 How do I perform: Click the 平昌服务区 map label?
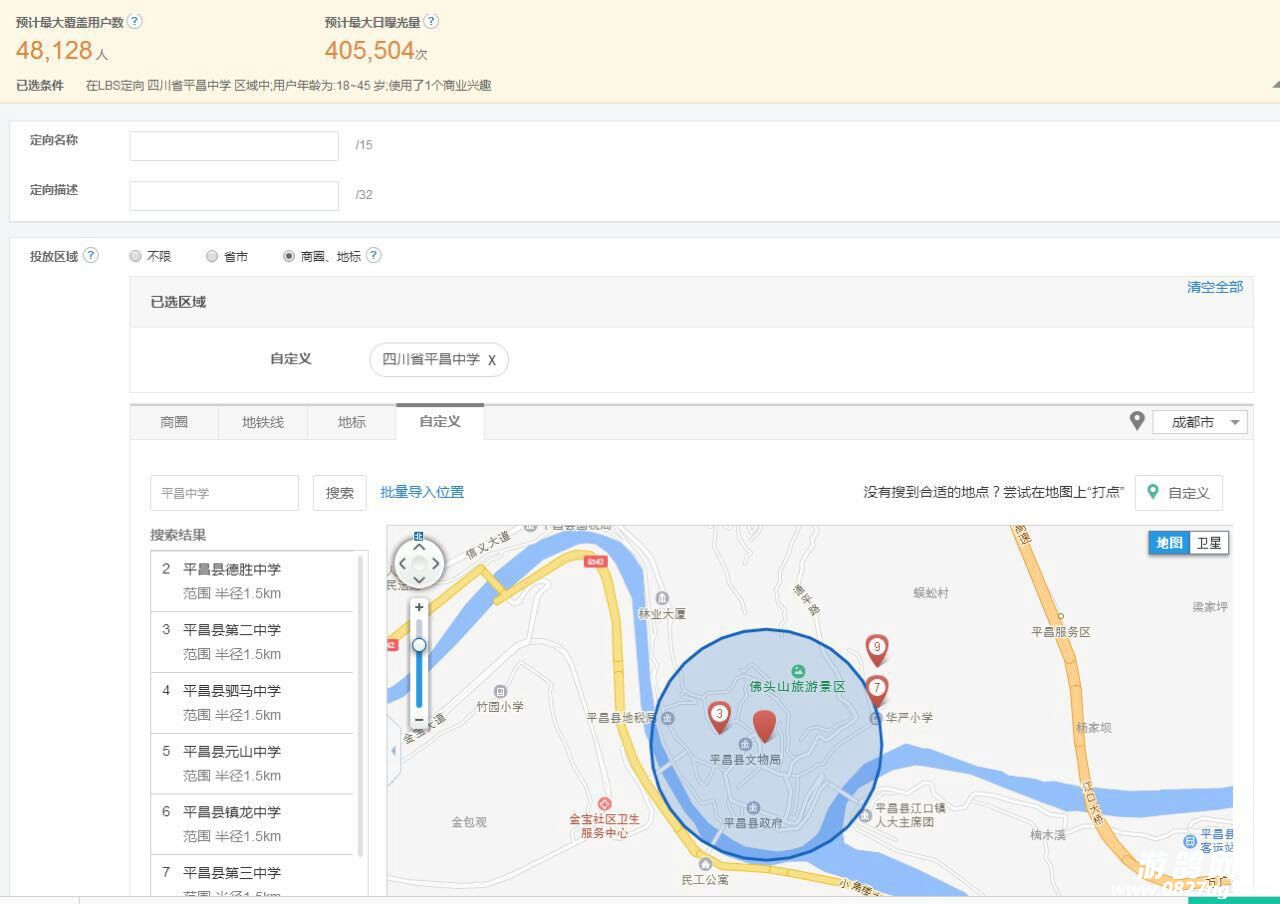1061,632
